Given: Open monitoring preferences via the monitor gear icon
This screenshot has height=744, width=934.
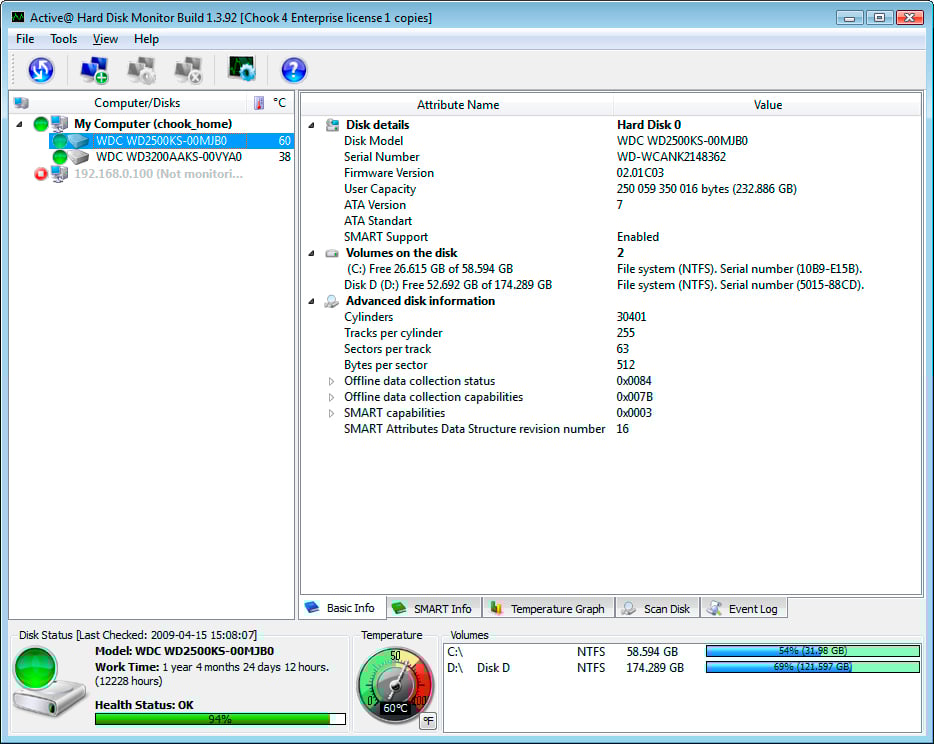Looking at the screenshot, I should 242,69.
